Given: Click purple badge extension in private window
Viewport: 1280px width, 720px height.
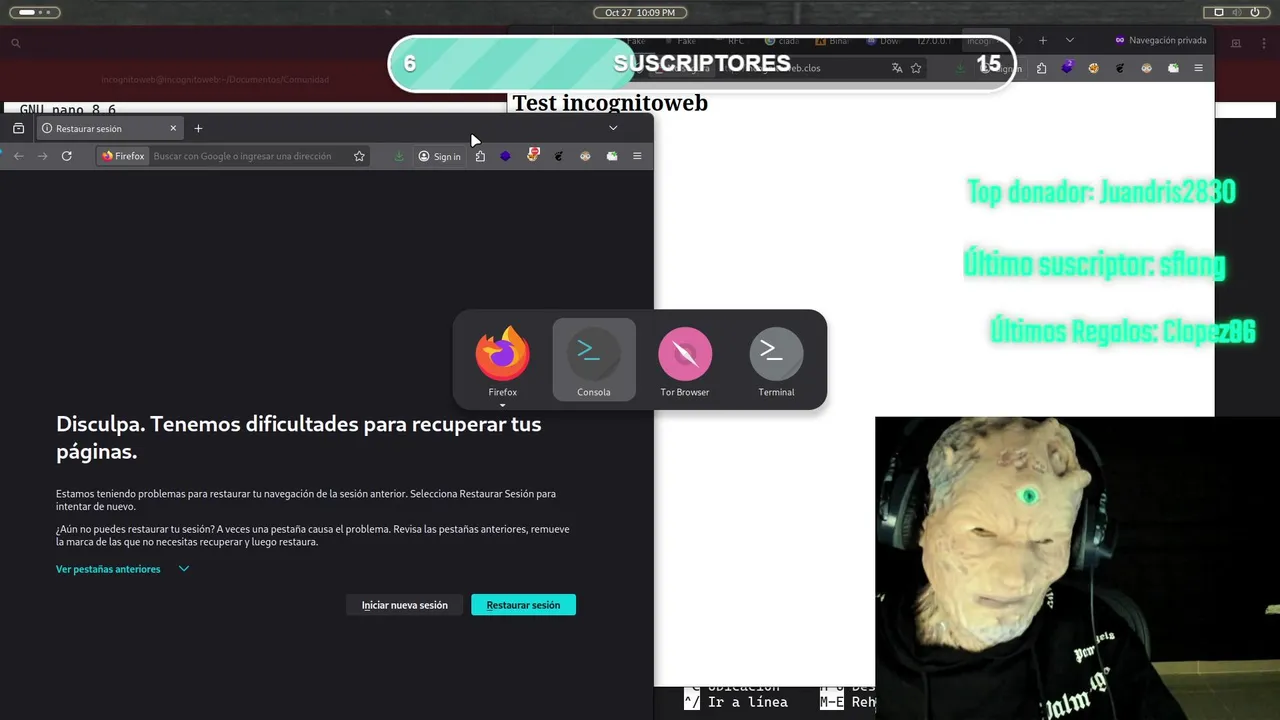Looking at the screenshot, I should (1068, 67).
